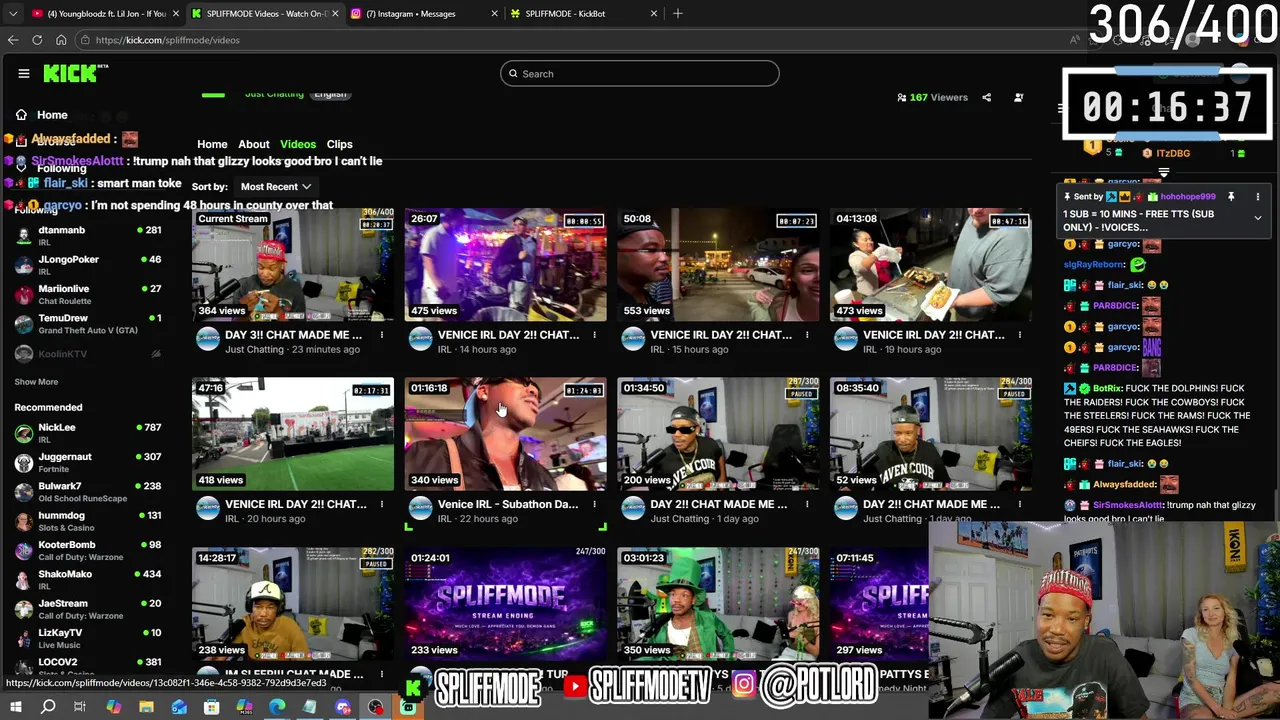Click the Venice IRL - Subathon Da... title
This screenshot has width=1280, height=720.
(508, 504)
